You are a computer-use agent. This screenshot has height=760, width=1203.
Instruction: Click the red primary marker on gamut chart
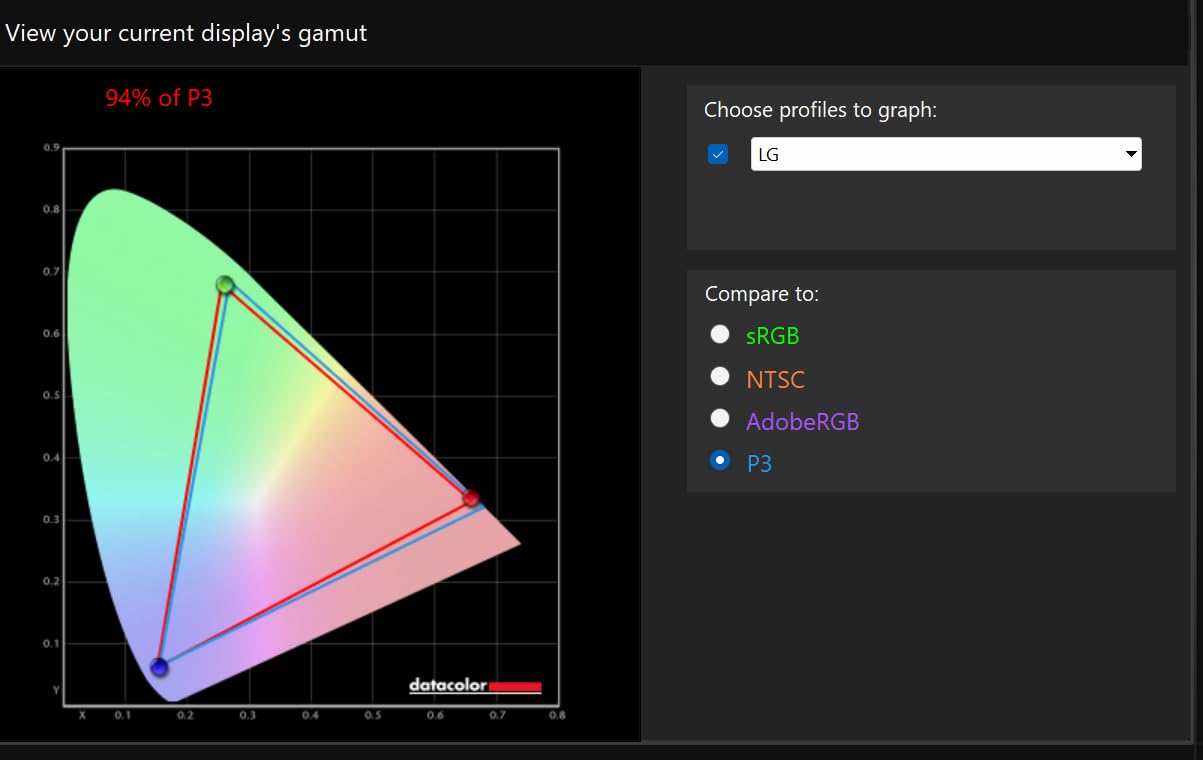click(471, 498)
